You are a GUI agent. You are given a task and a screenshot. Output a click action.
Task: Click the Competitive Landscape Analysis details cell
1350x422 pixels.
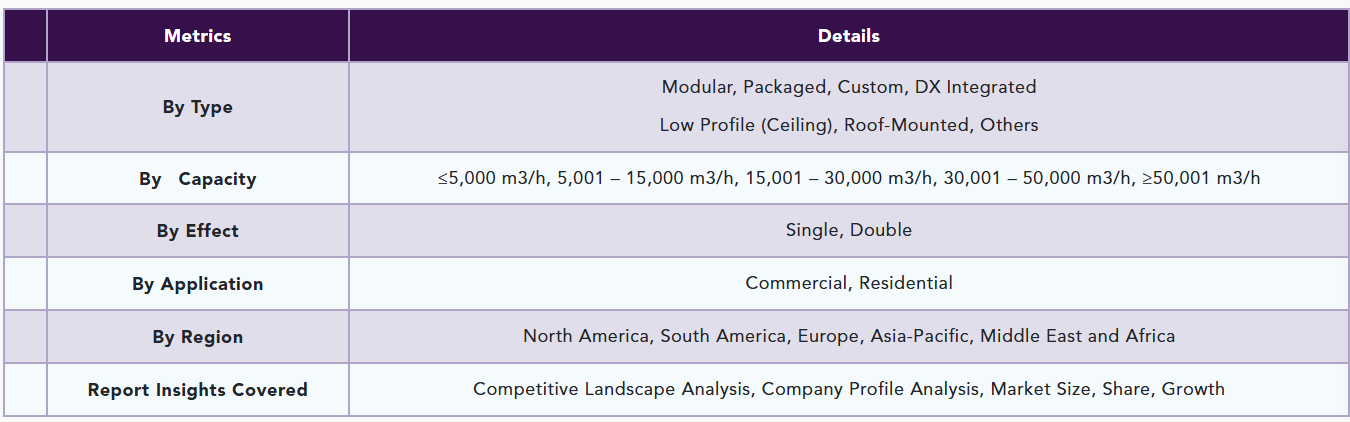pos(849,390)
